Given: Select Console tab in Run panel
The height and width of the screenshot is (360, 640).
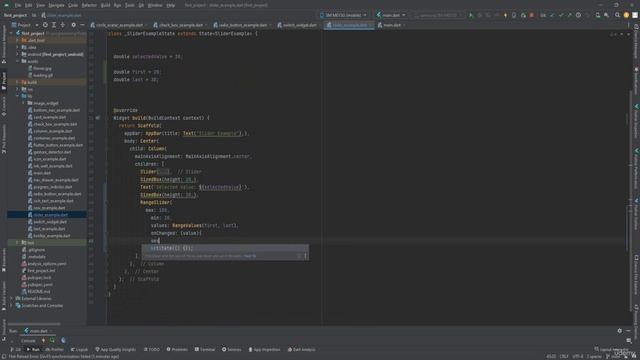Looking at the screenshot, I should pos(28,340).
